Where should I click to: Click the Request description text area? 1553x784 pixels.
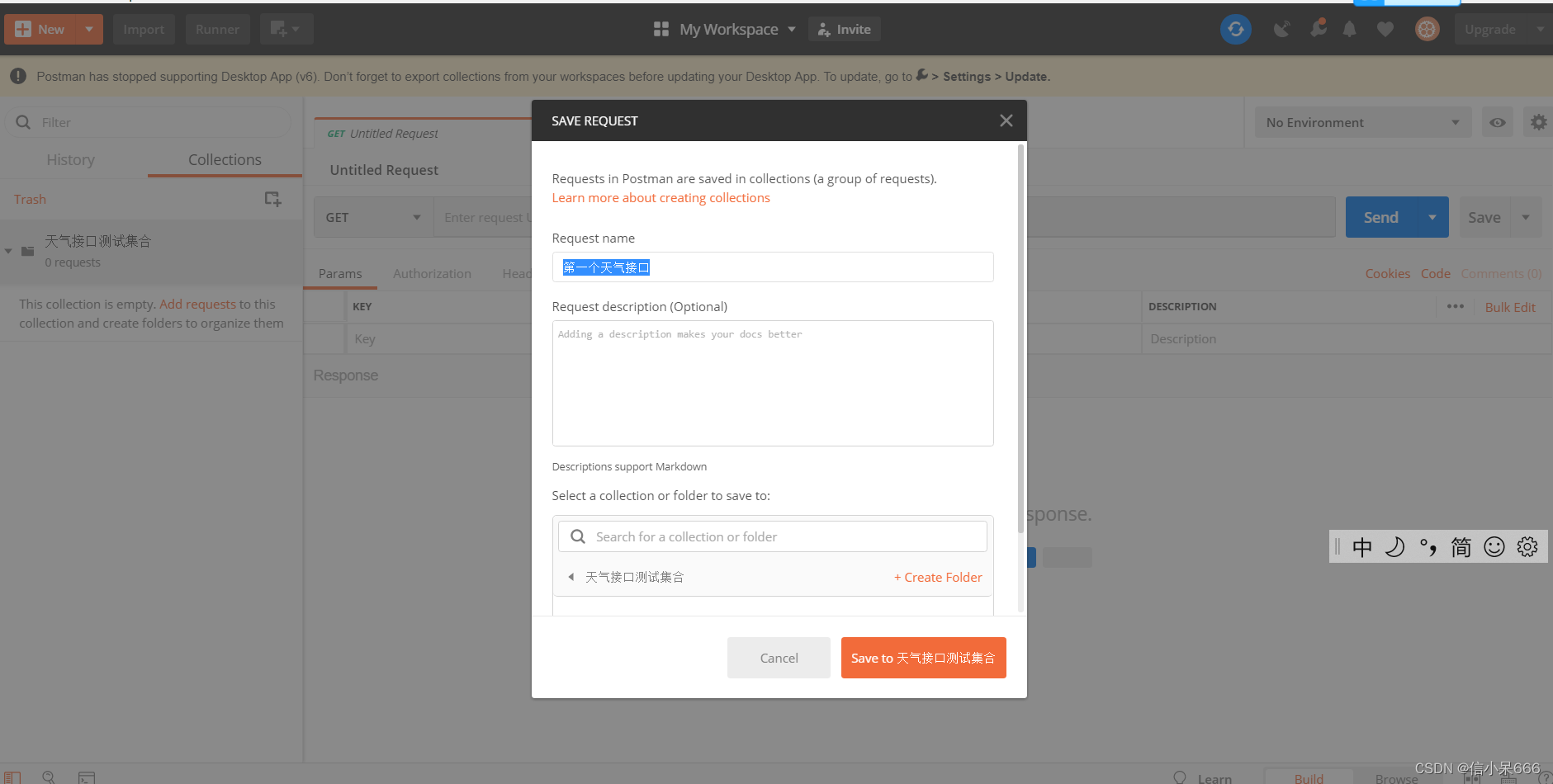[773, 383]
